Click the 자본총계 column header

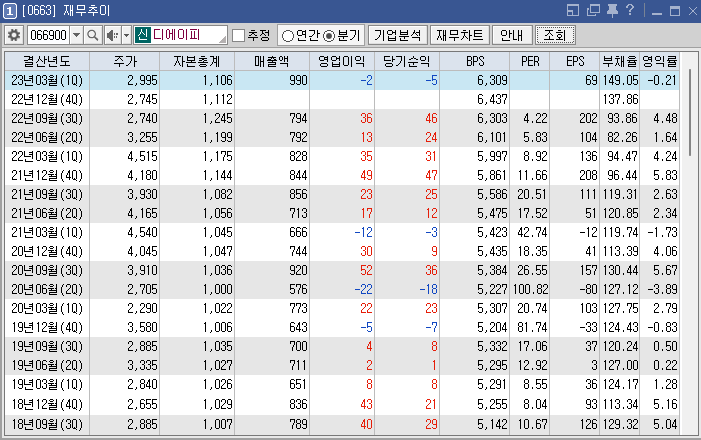point(197,61)
